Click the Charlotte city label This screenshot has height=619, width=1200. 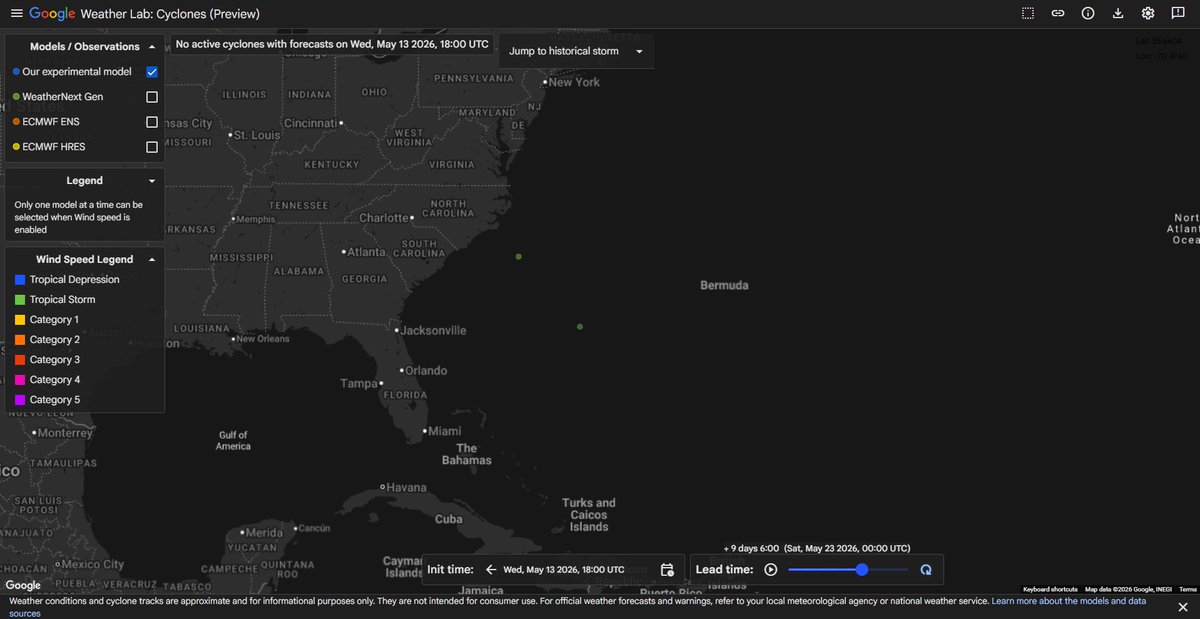click(x=385, y=218)
